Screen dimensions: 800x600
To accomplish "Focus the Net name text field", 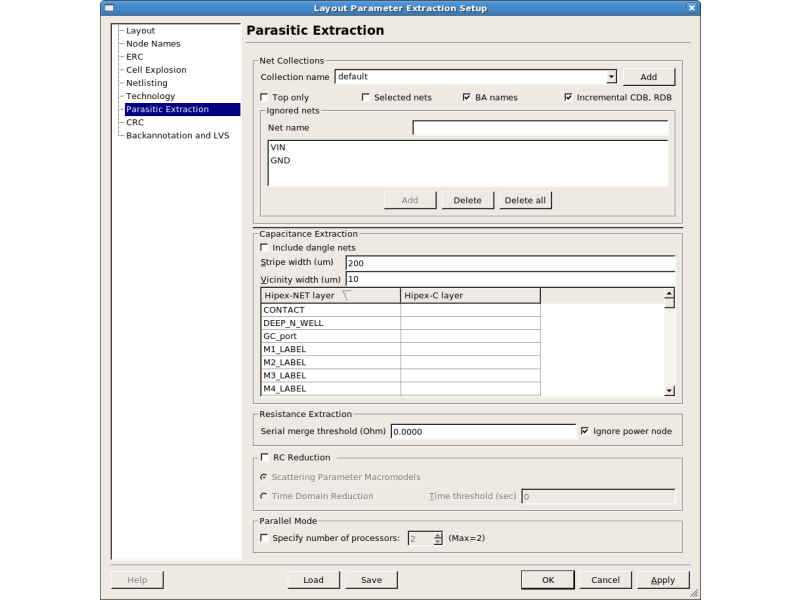I will point(540,128).
